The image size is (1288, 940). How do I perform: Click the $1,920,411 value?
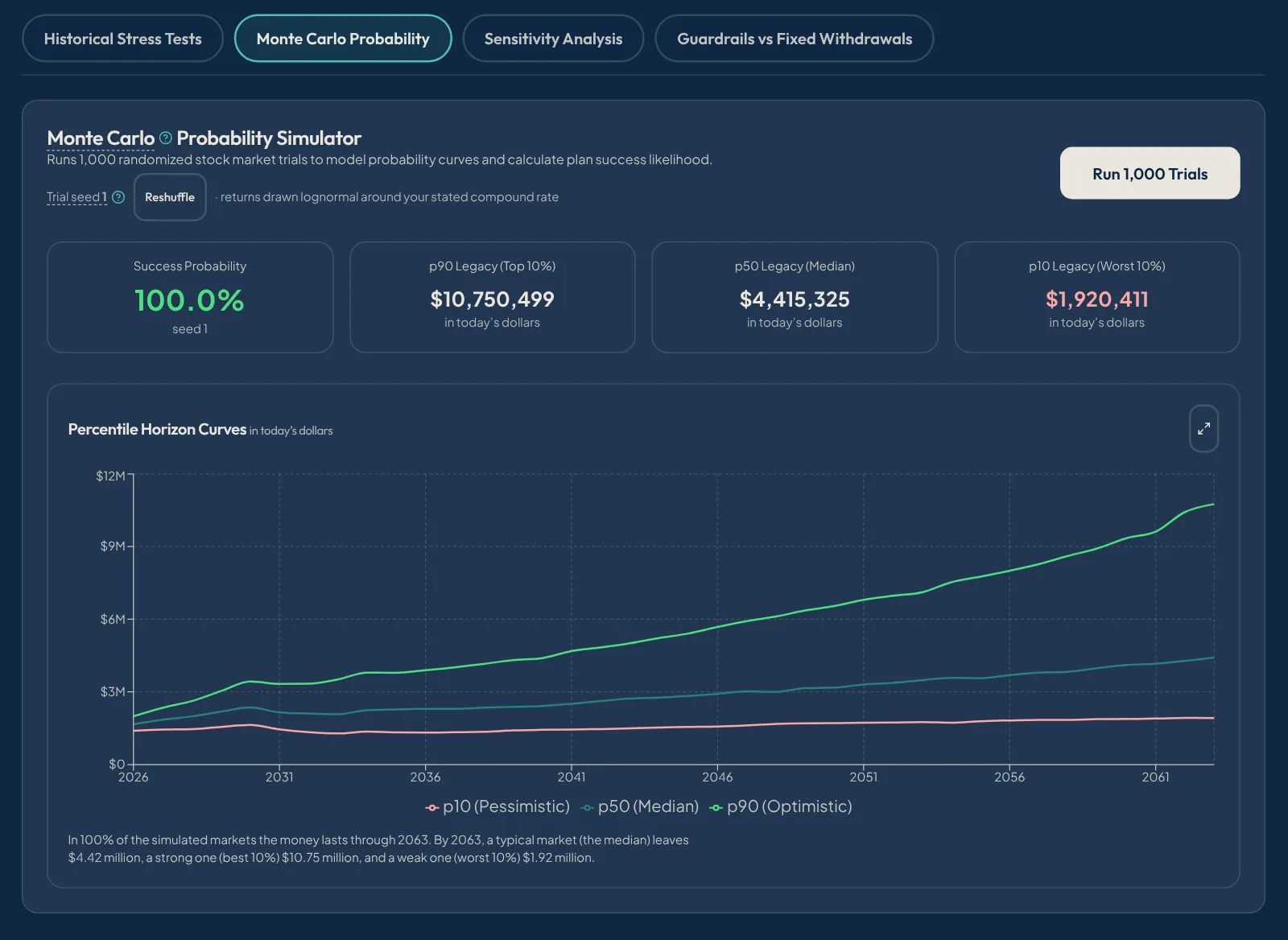(x=1097, y=299)
